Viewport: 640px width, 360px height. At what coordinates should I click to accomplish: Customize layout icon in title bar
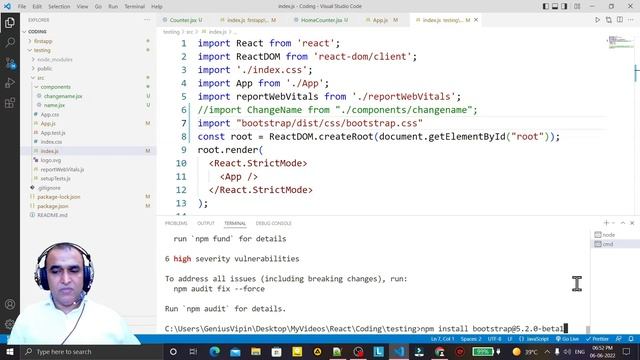pos(577,6)
